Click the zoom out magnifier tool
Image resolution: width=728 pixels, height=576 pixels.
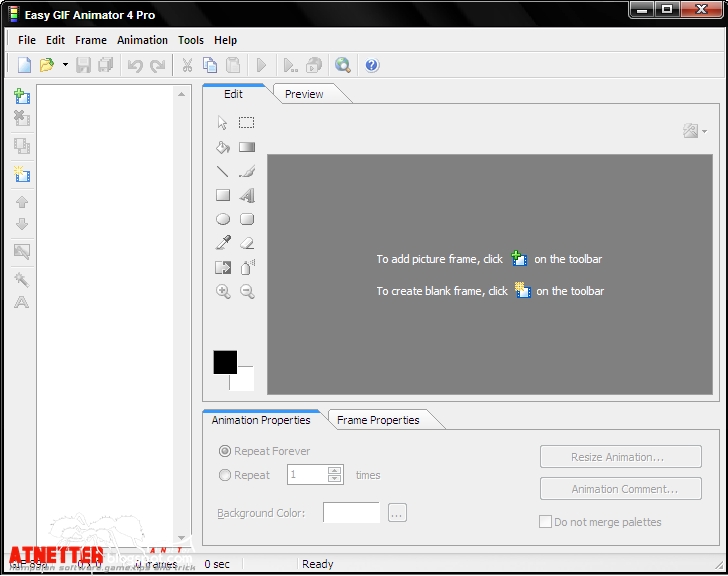pos(247,291)
